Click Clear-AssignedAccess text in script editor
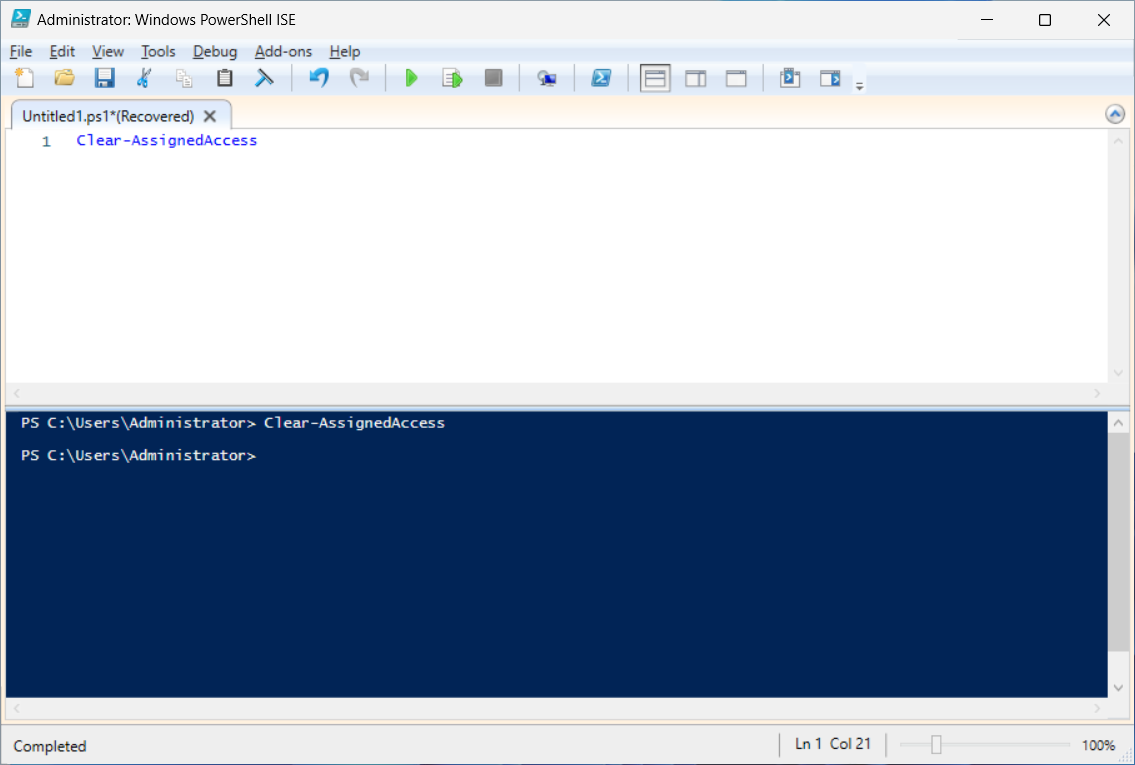Screen dimensions: 1135x765 tap(166, 140)
